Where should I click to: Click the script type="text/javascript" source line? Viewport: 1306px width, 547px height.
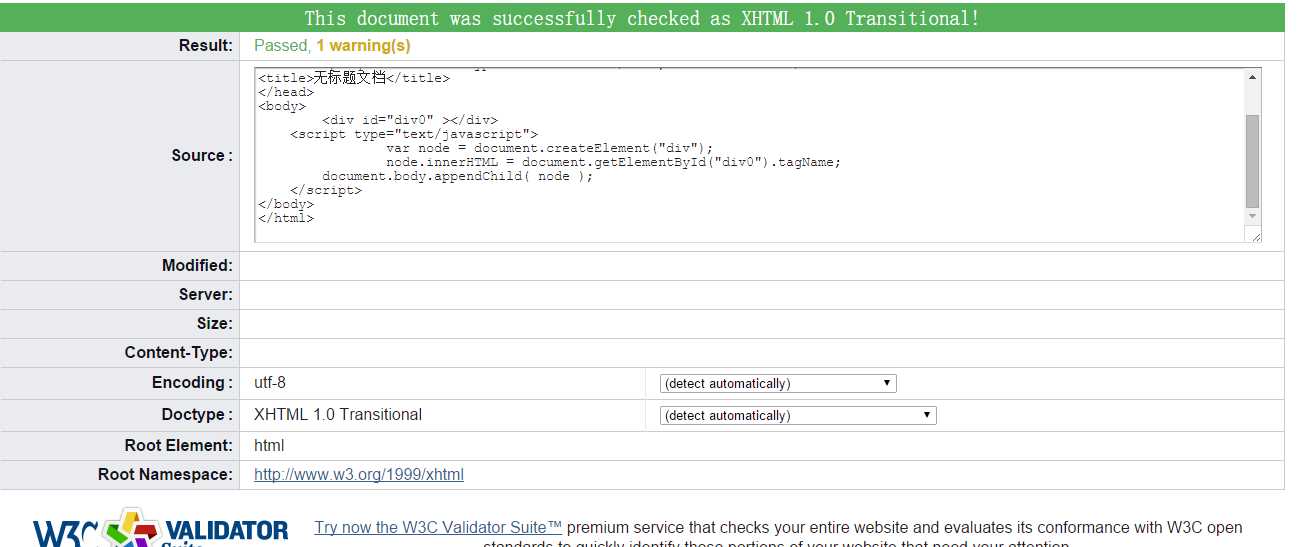click(414, 134)
